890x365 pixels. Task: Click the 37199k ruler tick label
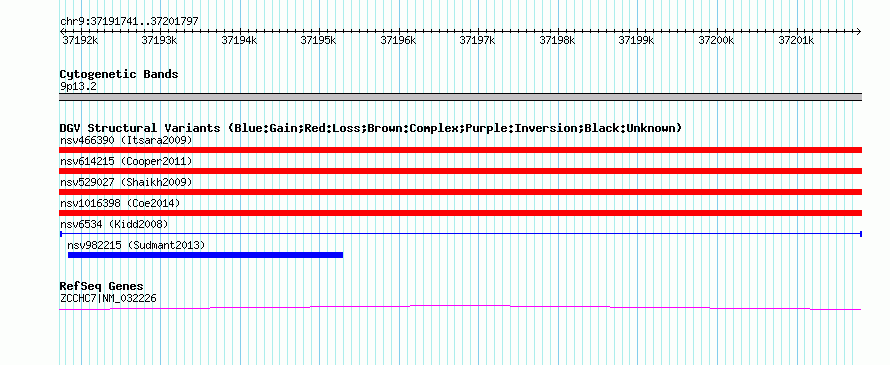click(636, 40)
